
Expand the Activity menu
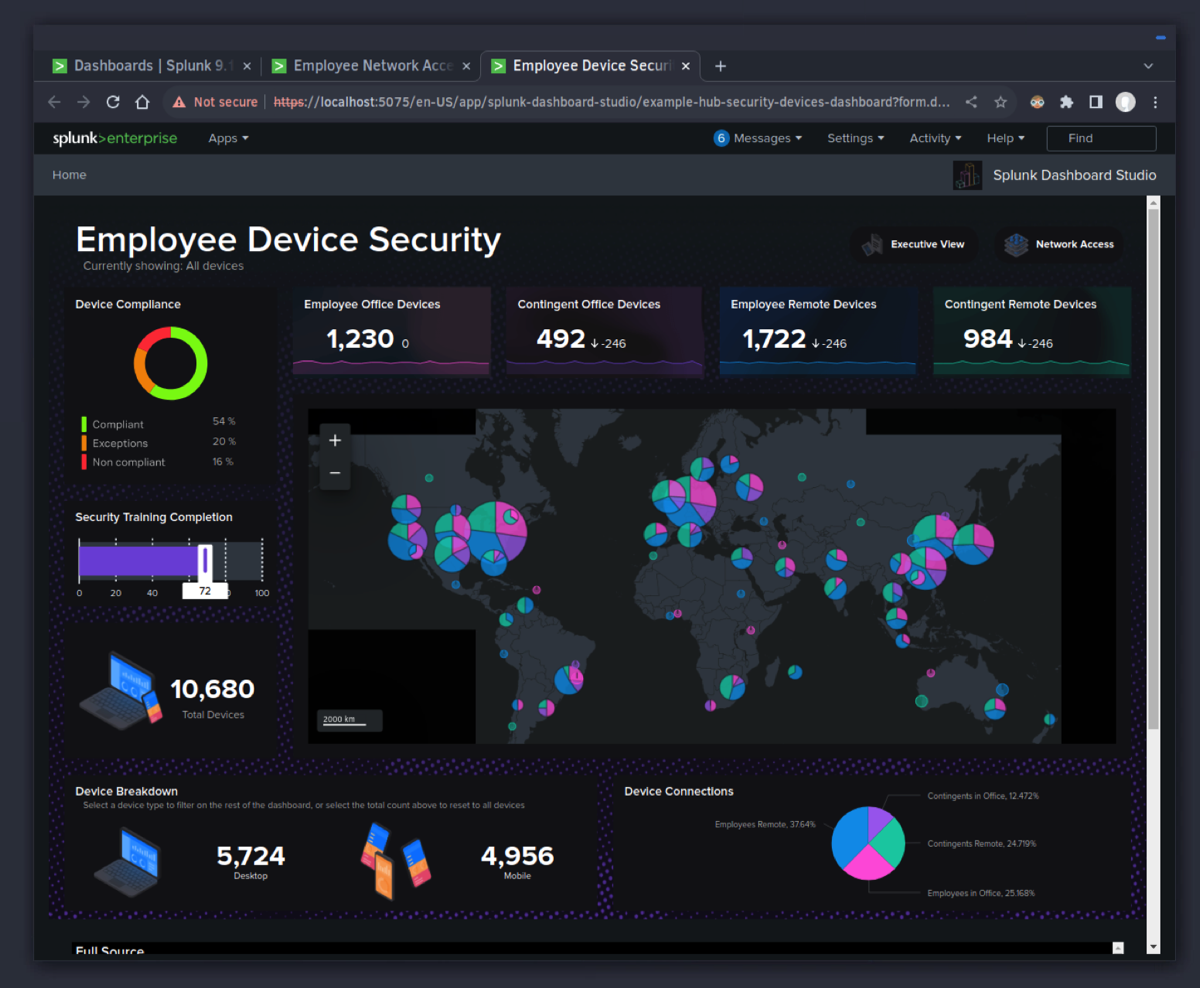click(935, 138)
